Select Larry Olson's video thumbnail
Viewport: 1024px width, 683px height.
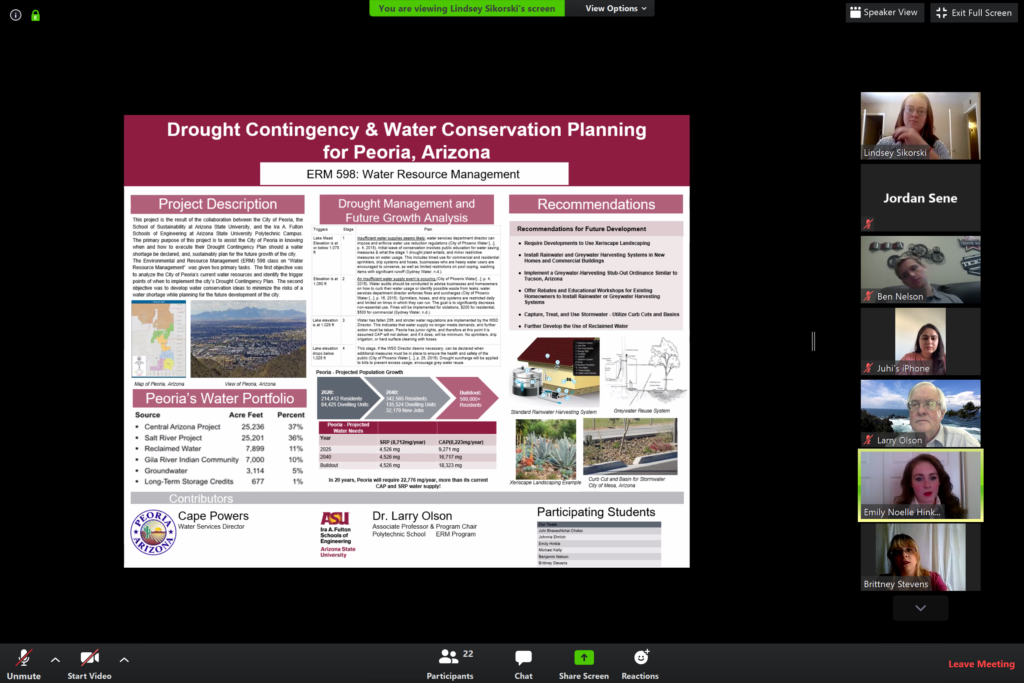point(920,413)
